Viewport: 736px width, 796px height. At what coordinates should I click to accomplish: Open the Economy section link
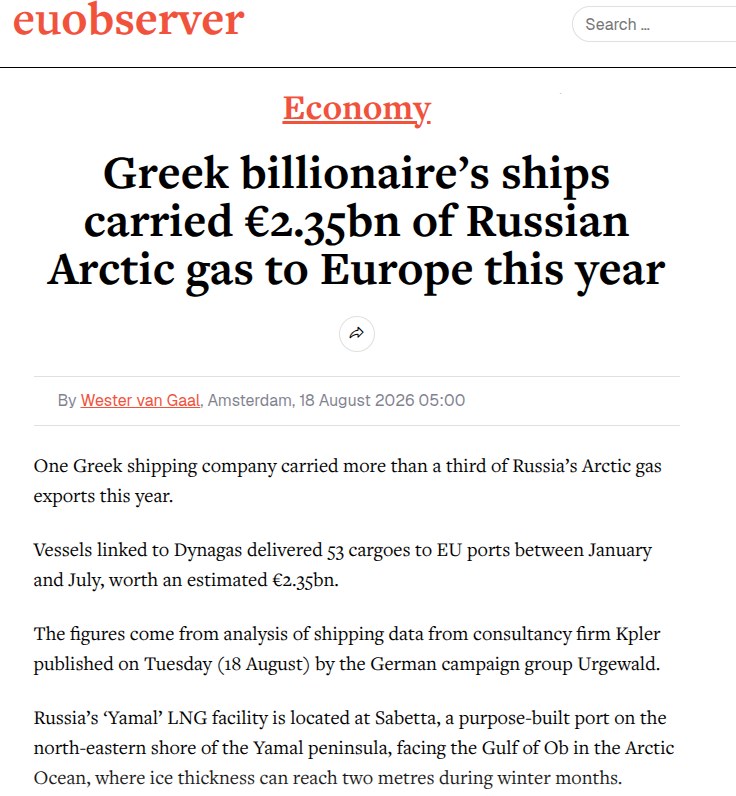point(357,108)
